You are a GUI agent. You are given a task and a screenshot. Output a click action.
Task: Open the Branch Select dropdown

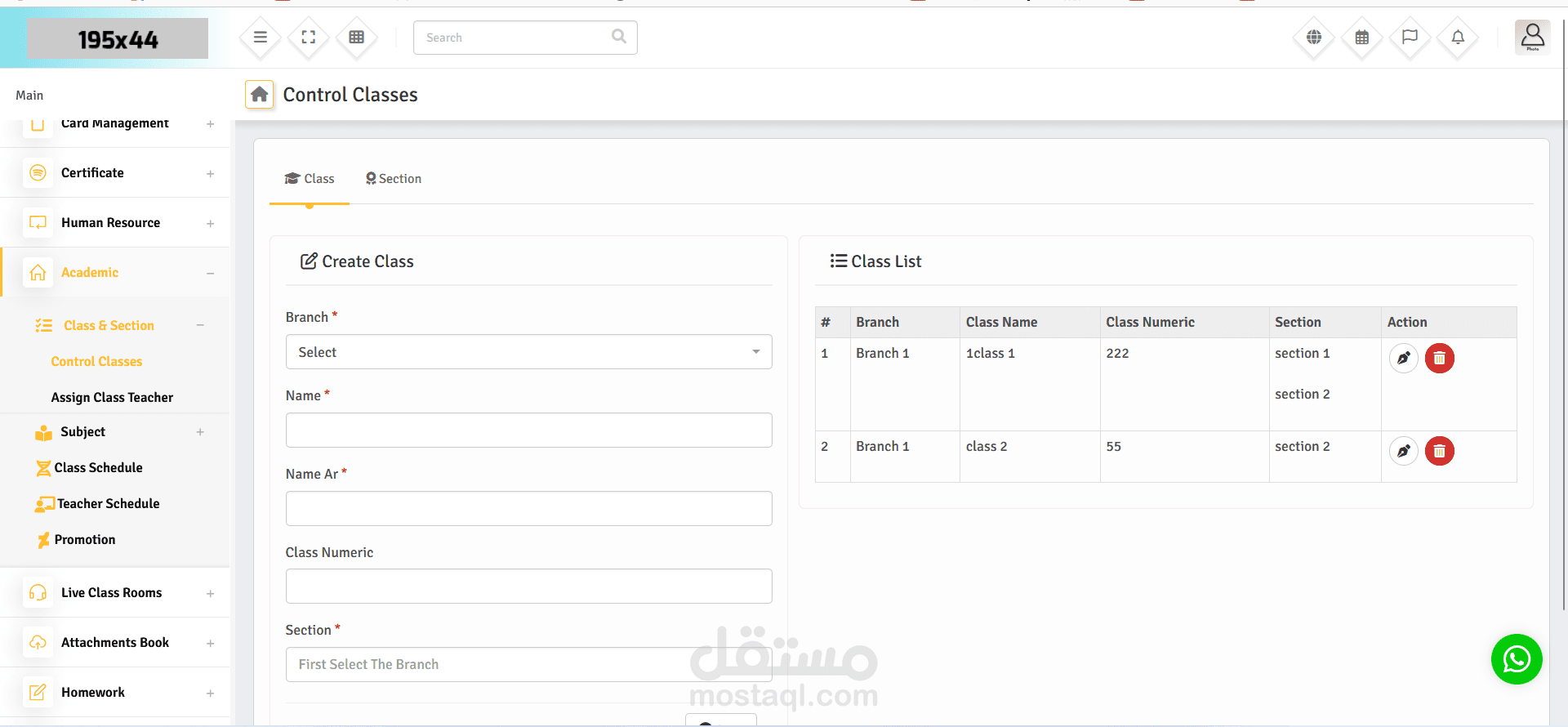(528, 352)
